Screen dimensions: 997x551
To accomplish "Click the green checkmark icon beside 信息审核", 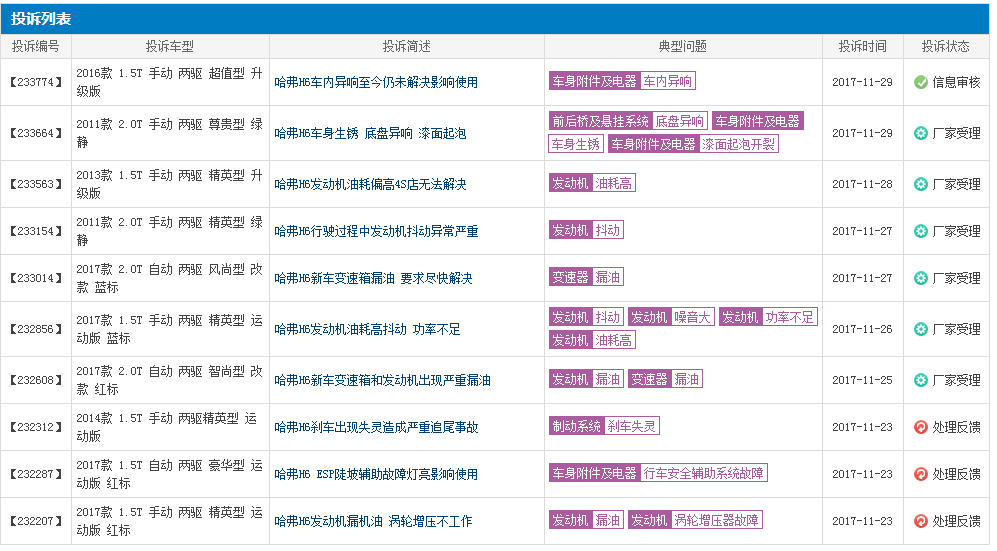I will pyautogui.click(x=921, y=82).
